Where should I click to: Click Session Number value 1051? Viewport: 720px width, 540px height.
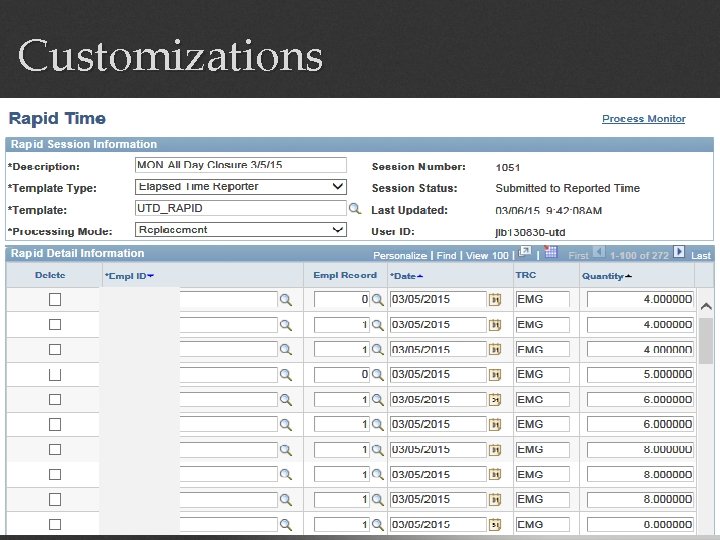tap(508, 168)
